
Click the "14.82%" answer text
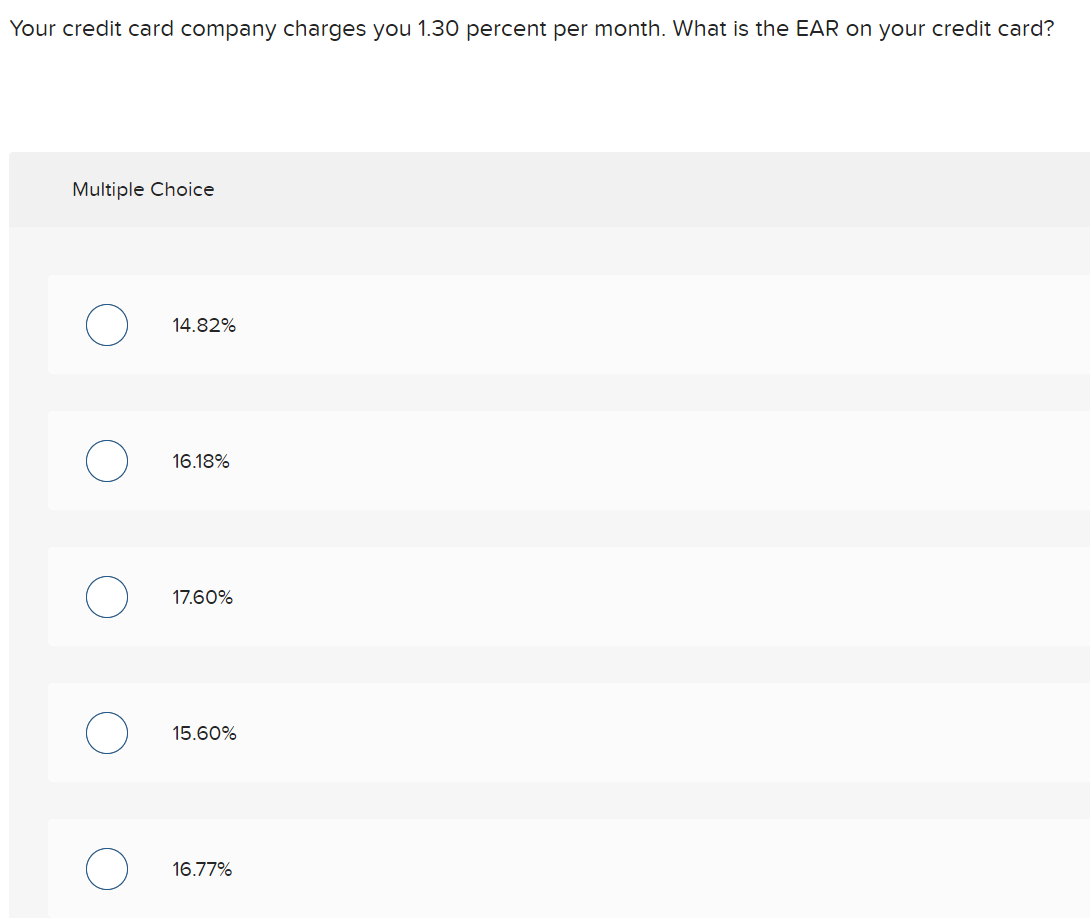(x=204, y=325)
